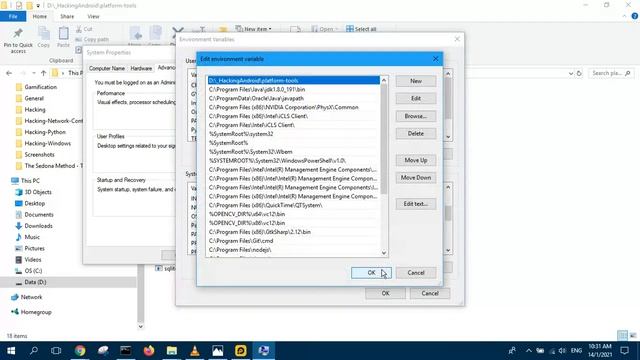Image resolution: width=640 pixels, height=360 pixels.
Task: Select the Home ribbon tab
Action: point(40,16)
